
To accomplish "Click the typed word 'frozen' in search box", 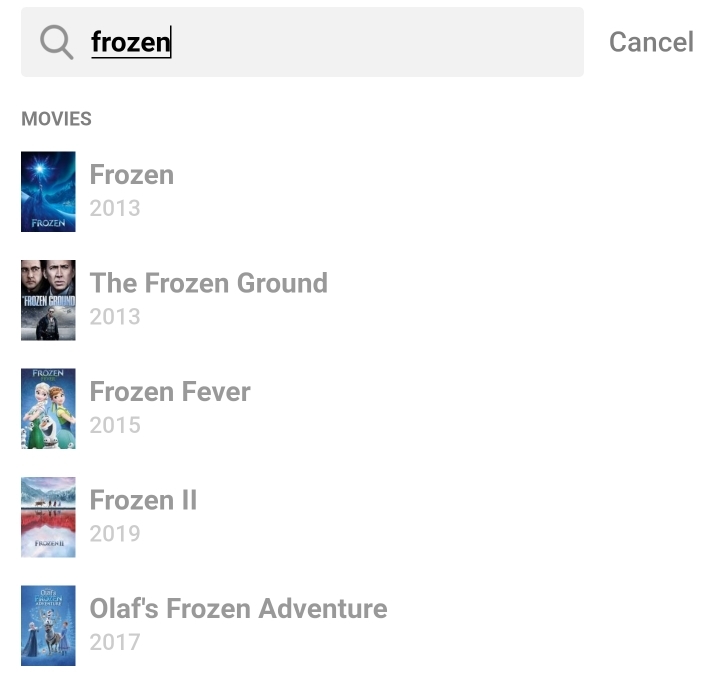I will tap(130, 42).
